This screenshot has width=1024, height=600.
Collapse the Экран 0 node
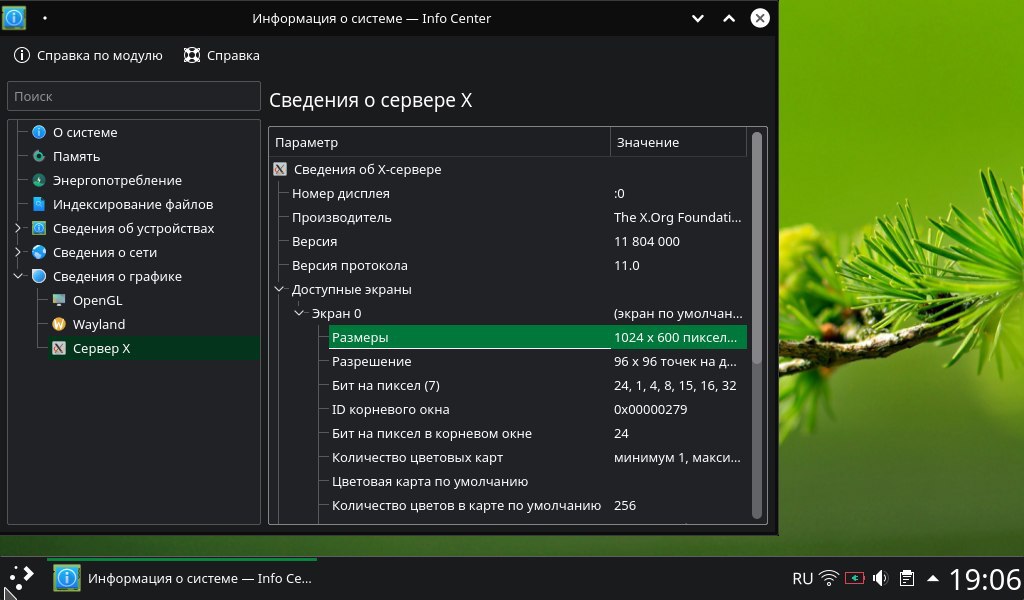(x=299, y=313)
